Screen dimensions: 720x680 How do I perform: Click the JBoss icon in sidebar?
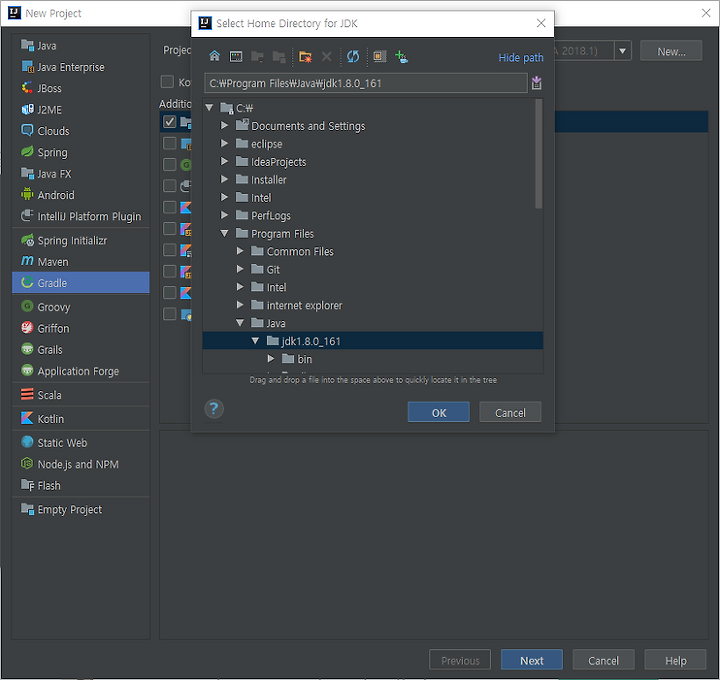[27, 88]
